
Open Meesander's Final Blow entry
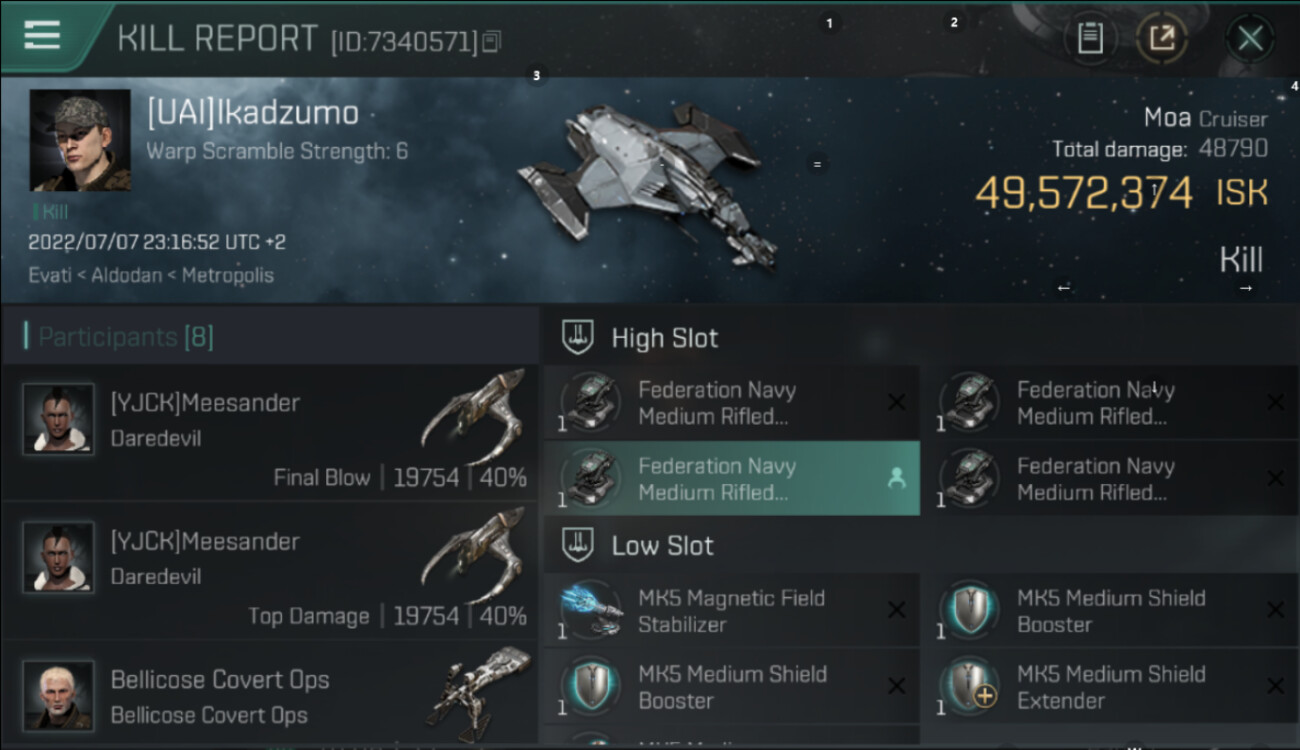click(x=270, y=432)
